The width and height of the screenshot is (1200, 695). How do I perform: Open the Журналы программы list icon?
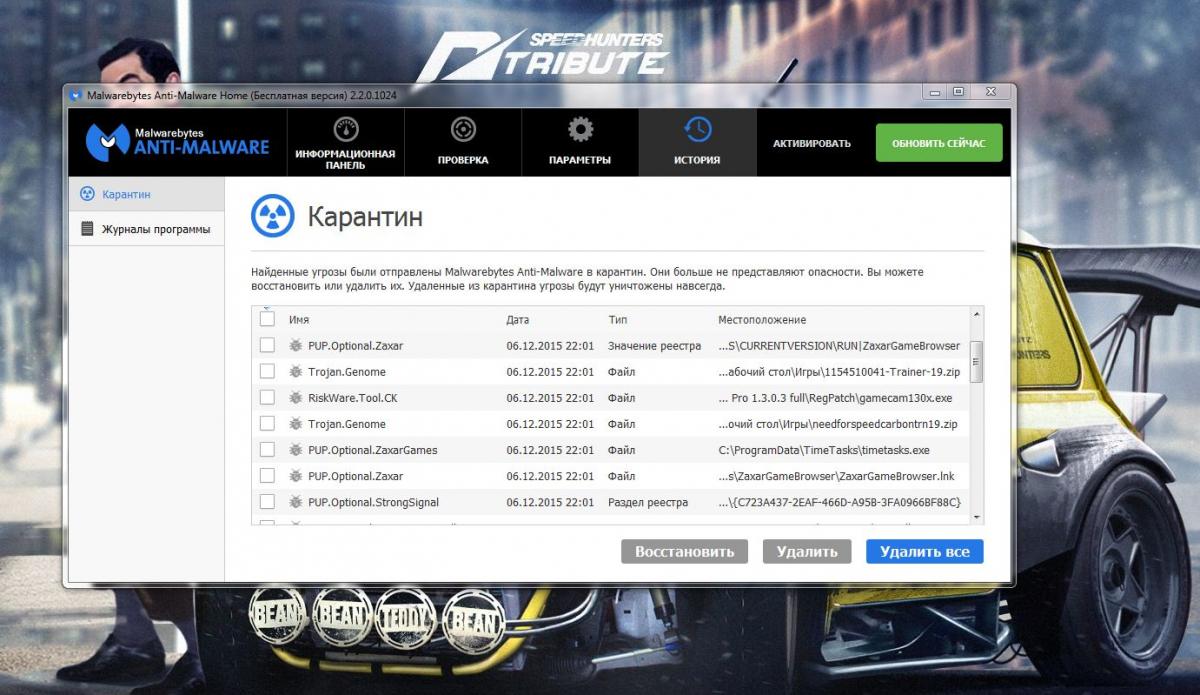[87, 229]
